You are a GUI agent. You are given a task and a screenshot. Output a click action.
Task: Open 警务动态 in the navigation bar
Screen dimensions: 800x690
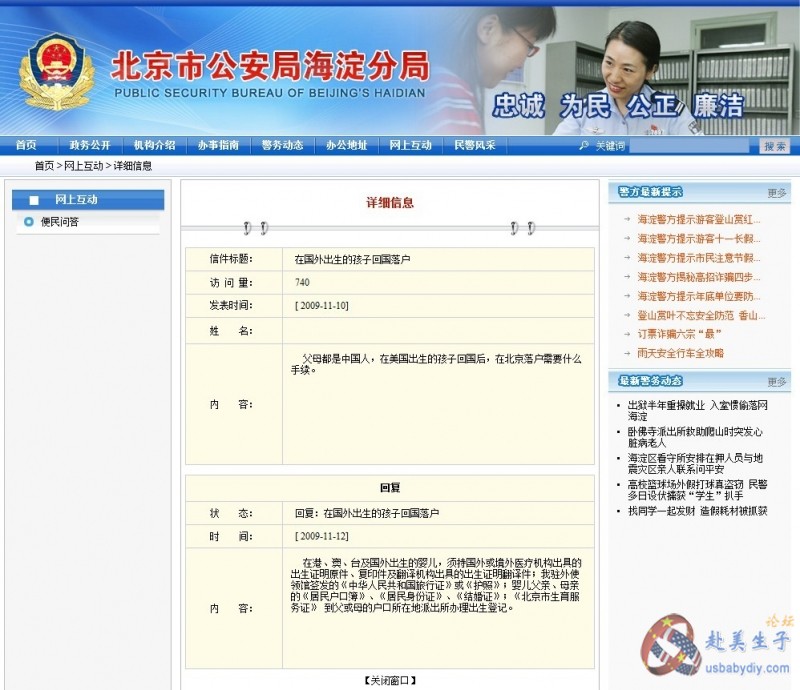click(x=282, y=145)
